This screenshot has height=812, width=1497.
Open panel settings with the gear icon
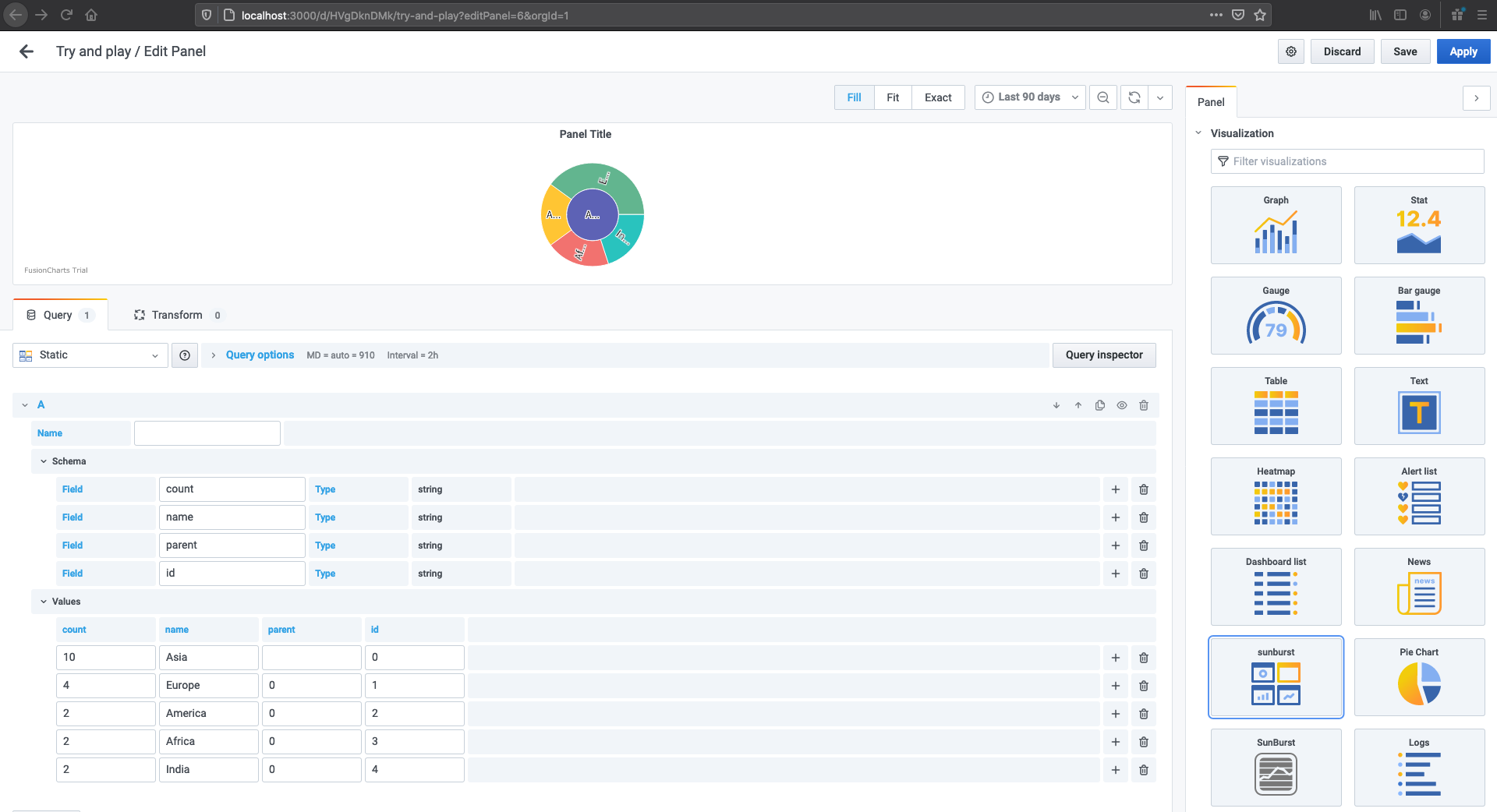1290,51
